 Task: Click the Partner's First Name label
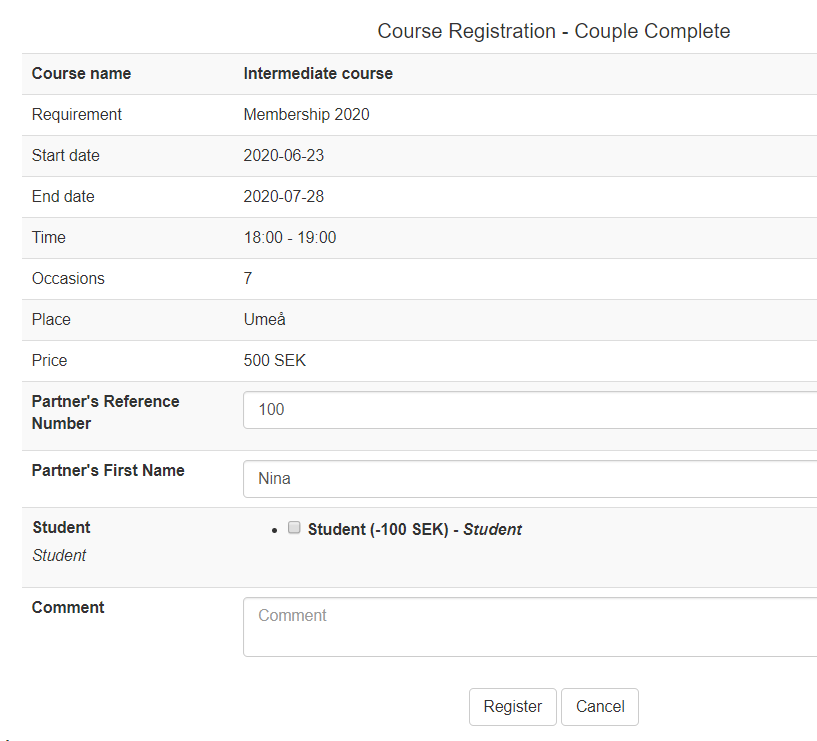click(x=108, y=470)
